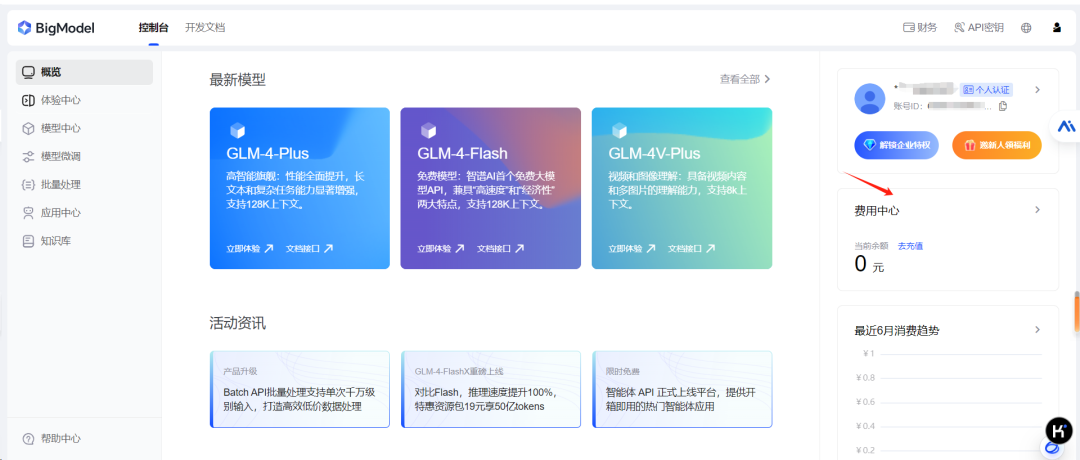Viewport: 1080px width, 460px height.
Task: Open the GLM-4-FlashX重磅上线 news card
Action: tap(490, 389)
